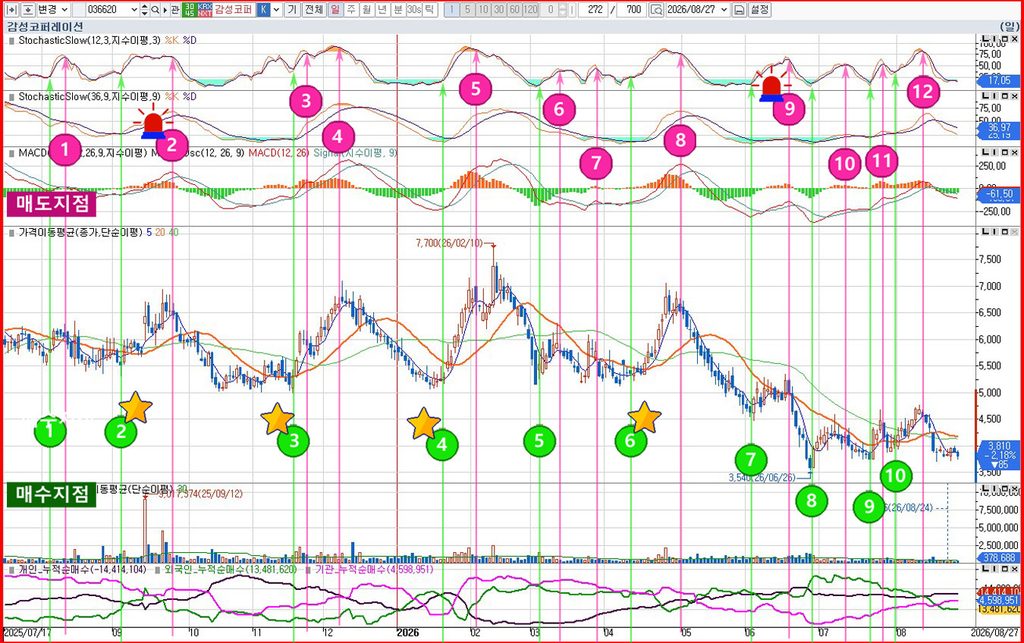Click the stepper beside the 0 interval field
This screenshot has height=643, width=1024.
562,10
